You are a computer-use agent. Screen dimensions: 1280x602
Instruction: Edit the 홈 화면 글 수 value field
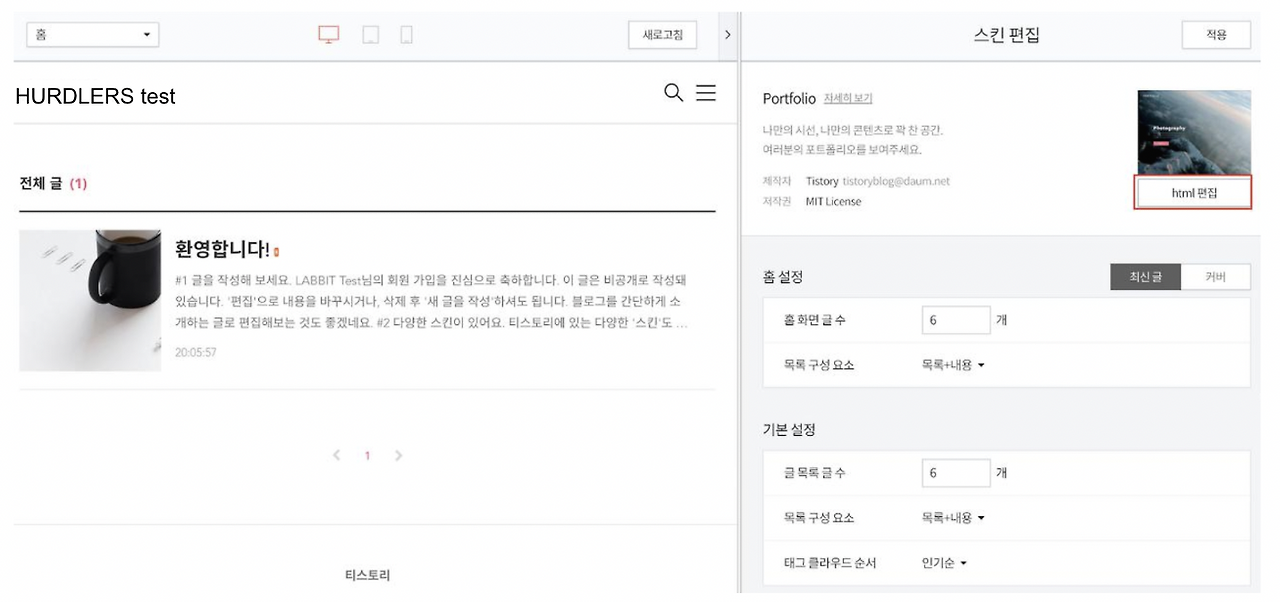pyautogui.click(x=955, y=319)
